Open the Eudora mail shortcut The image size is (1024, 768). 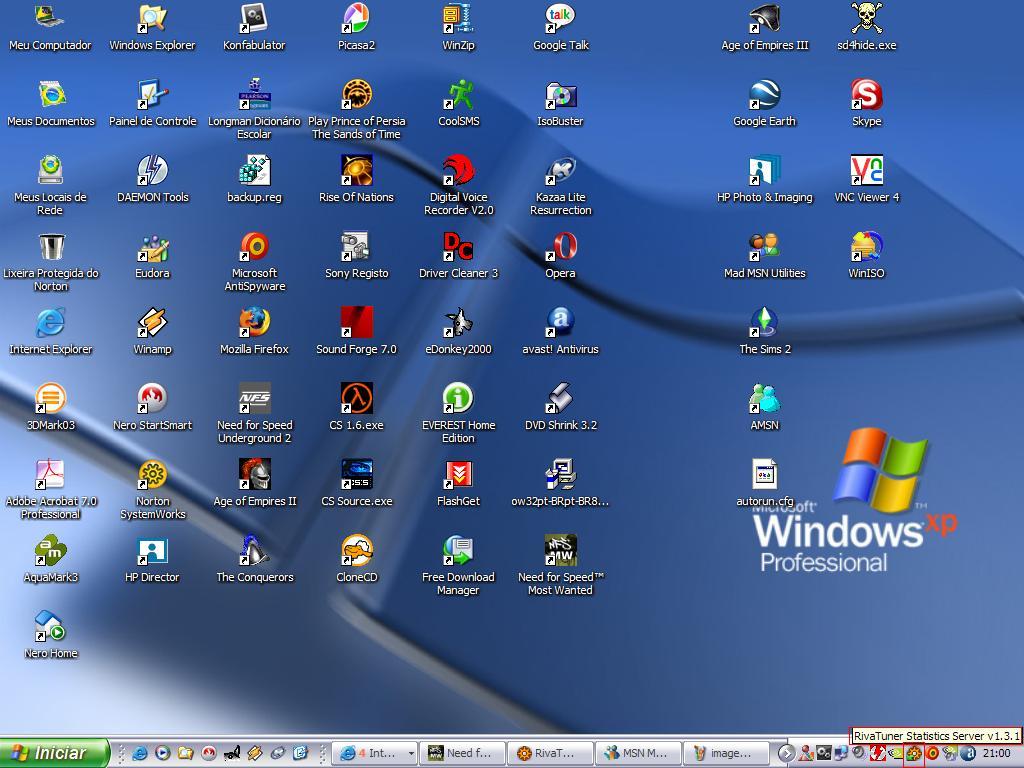tap(152, 246)
